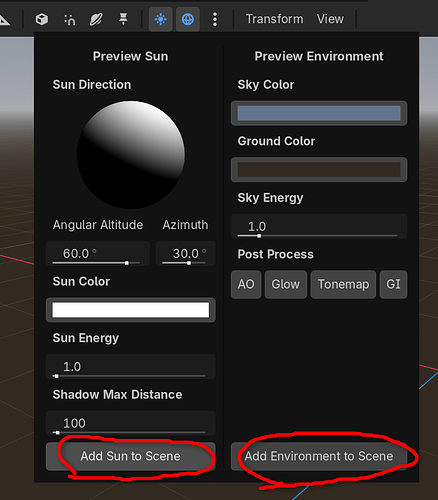Open the Sky Color picker swatch

tap(319, 113)
